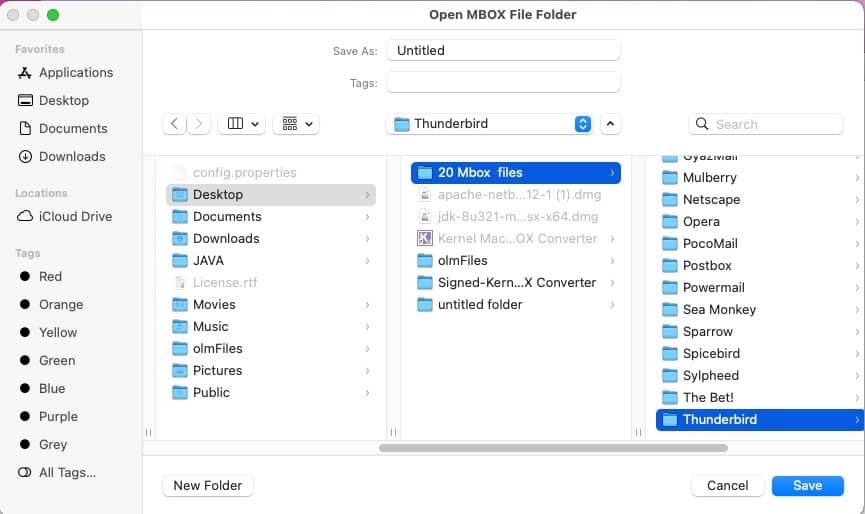Go back with the left chevron button
This screenshot has height=514, width=865.
pyautogui.click(x=174, y=124)
